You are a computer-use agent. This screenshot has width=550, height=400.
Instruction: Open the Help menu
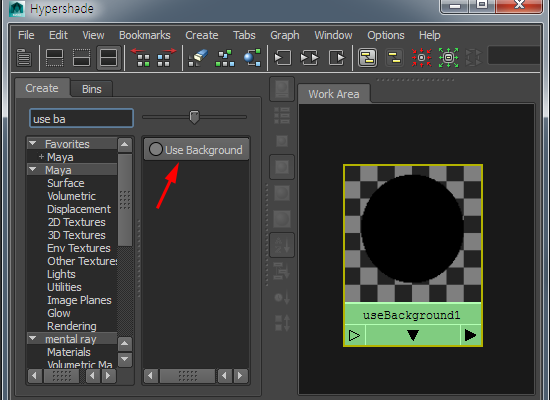[429, 35]
